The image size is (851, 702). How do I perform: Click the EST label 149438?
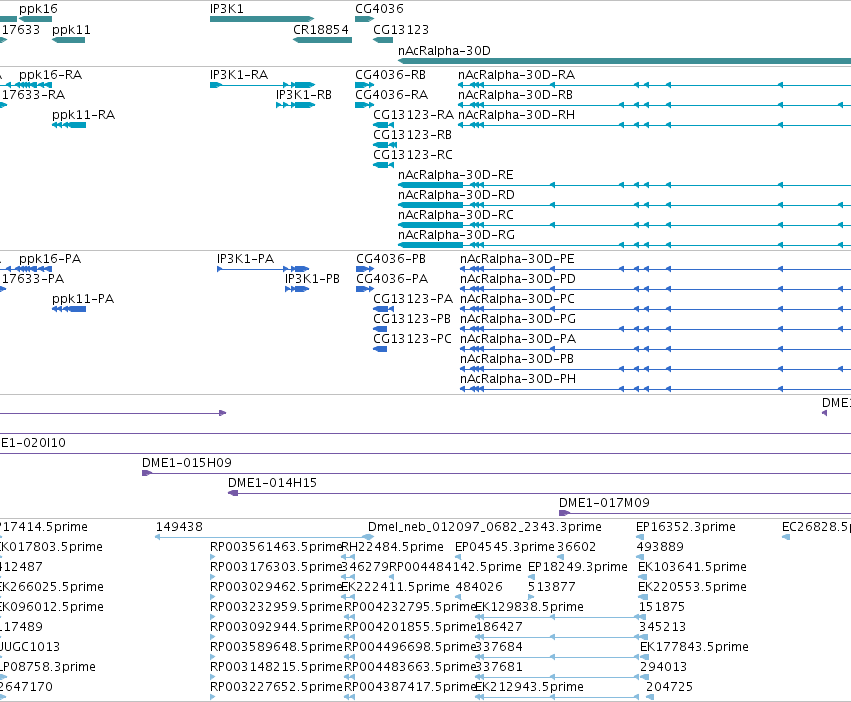pyautogui.click(x=179, y=527)
